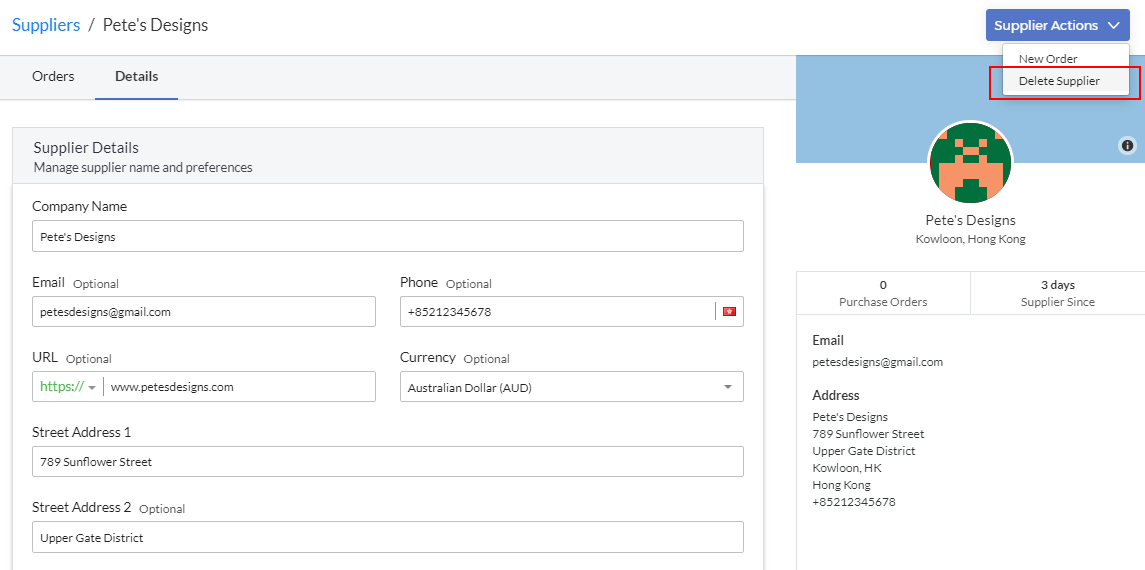Open the https:// protocol dropdown
The image size is (1145, 570).
click(x=68, y=387)
